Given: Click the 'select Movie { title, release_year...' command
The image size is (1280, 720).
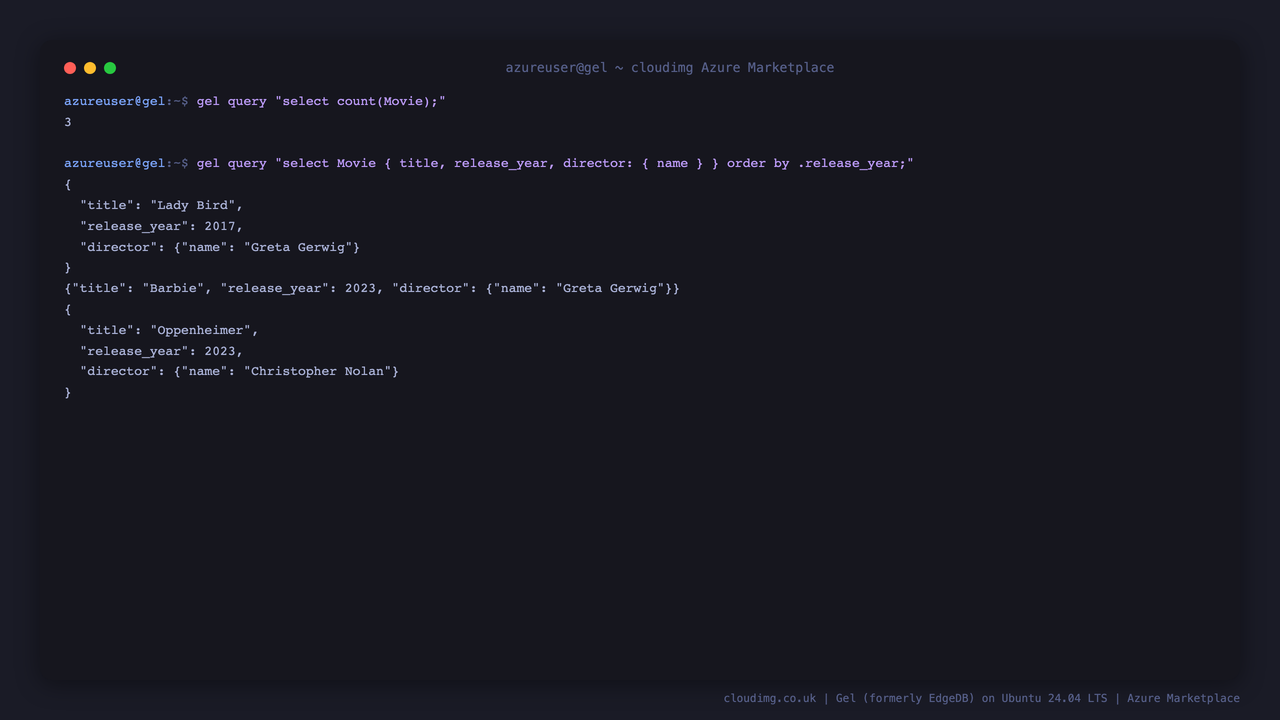Looking at the screenshot, I should click(555, 163).
